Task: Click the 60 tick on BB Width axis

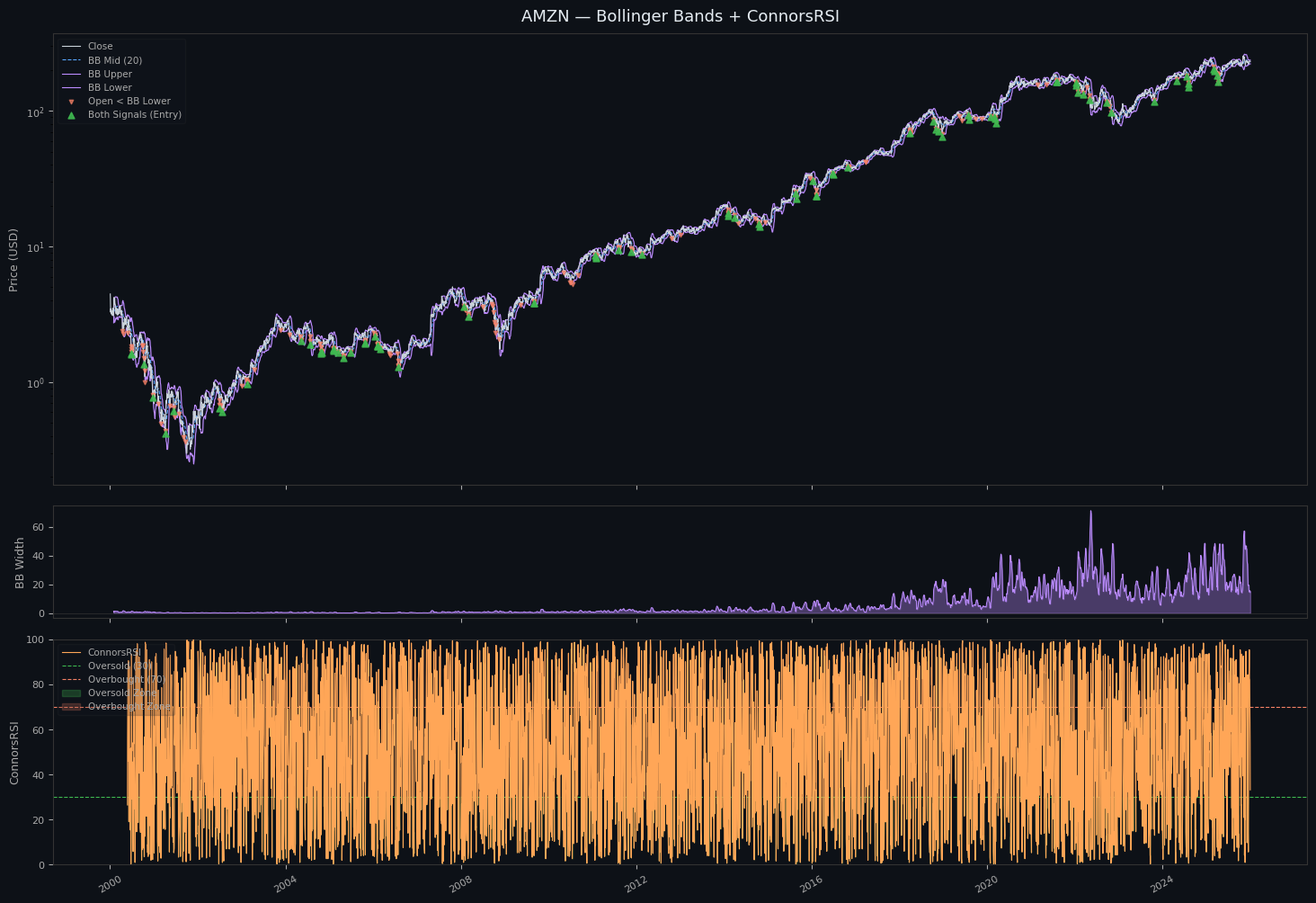Action: coord(40,527)
